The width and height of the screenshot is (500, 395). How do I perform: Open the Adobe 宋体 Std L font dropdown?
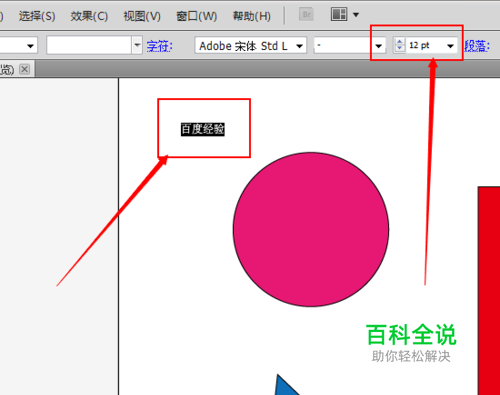299,46
